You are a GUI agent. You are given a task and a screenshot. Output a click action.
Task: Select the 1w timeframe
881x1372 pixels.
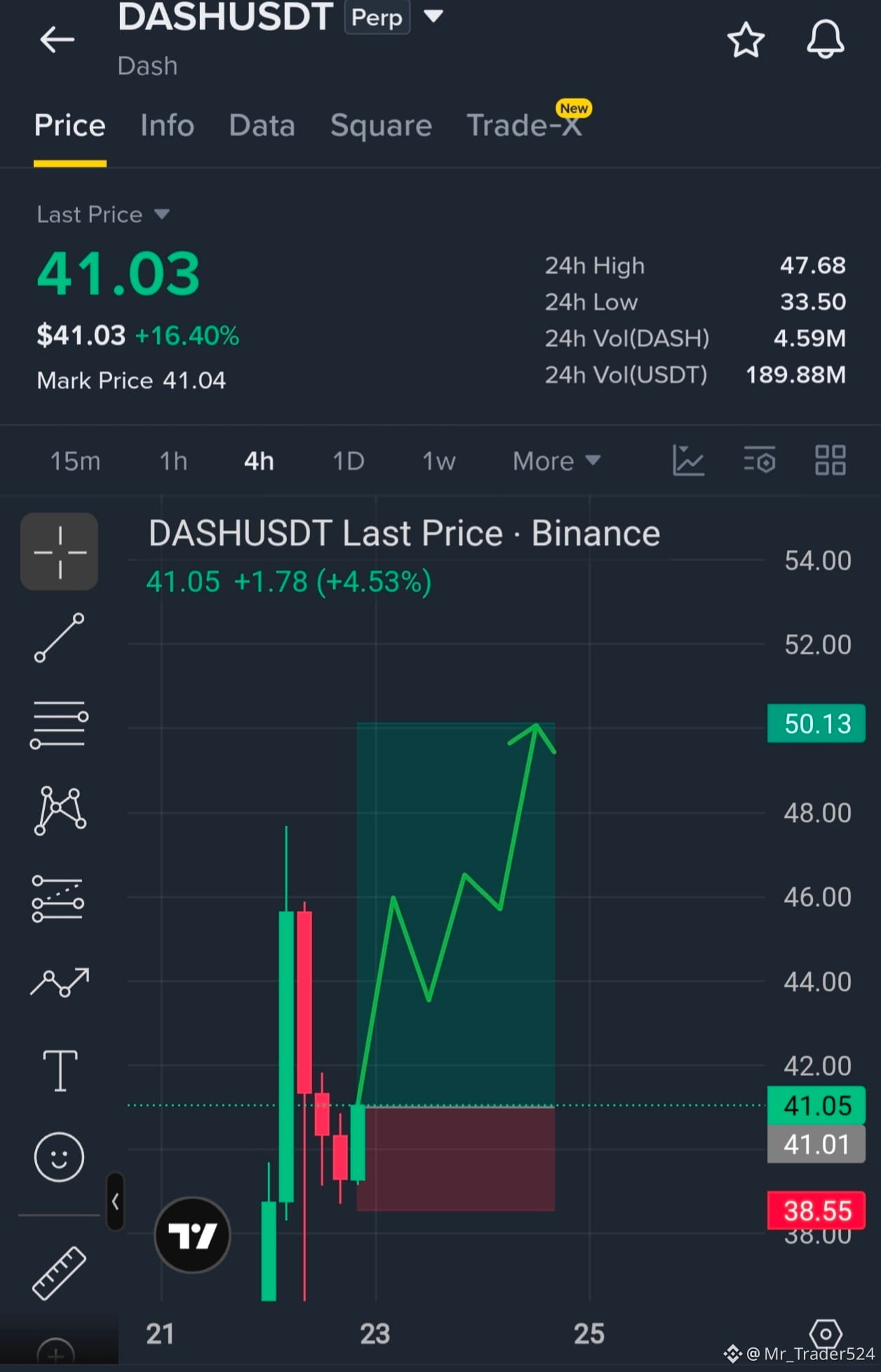point(438,461)
